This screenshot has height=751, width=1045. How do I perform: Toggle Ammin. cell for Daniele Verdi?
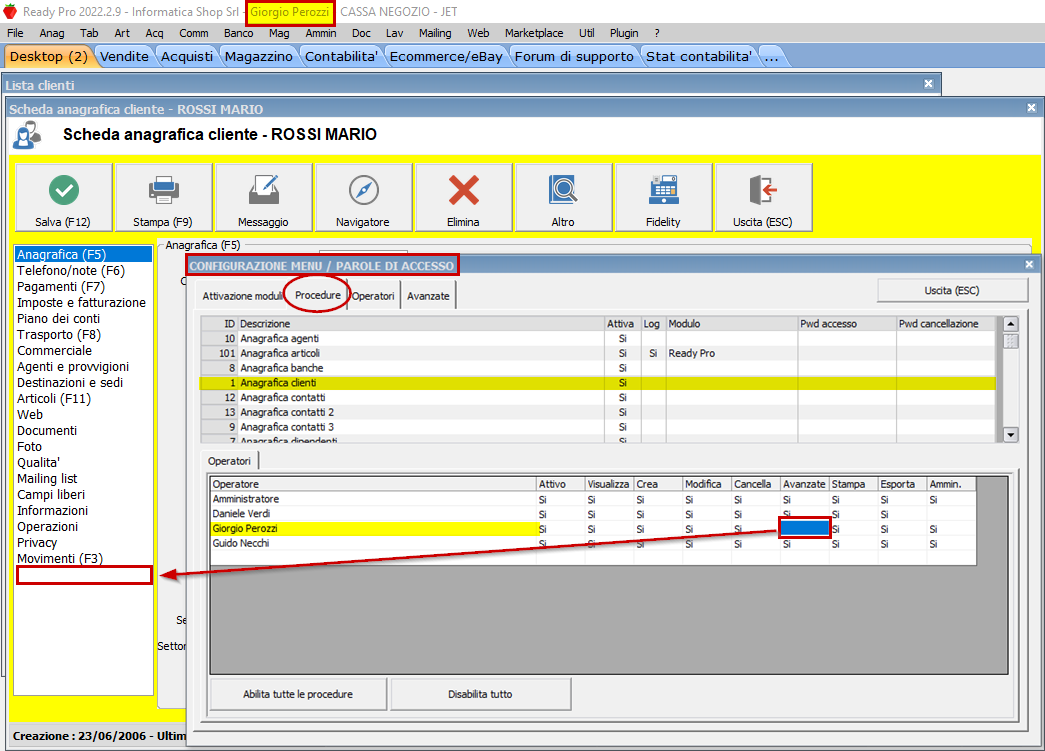tap(951, 514)
